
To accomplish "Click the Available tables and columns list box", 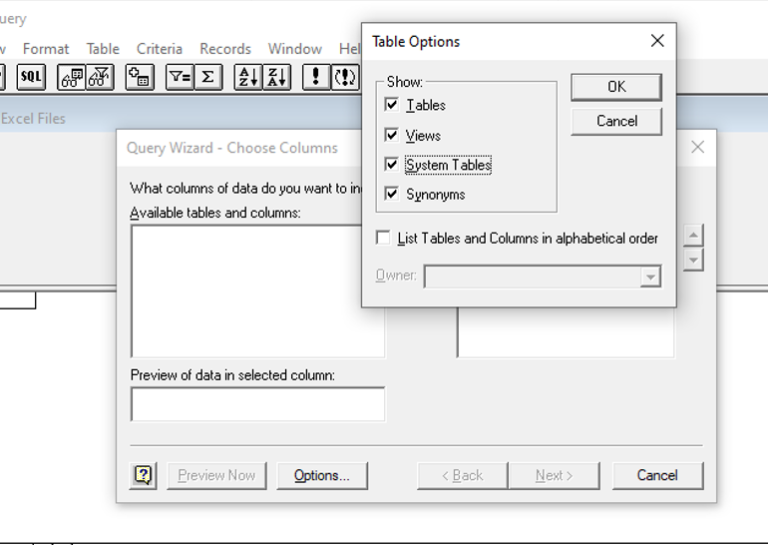I will (x=258, y=291).
